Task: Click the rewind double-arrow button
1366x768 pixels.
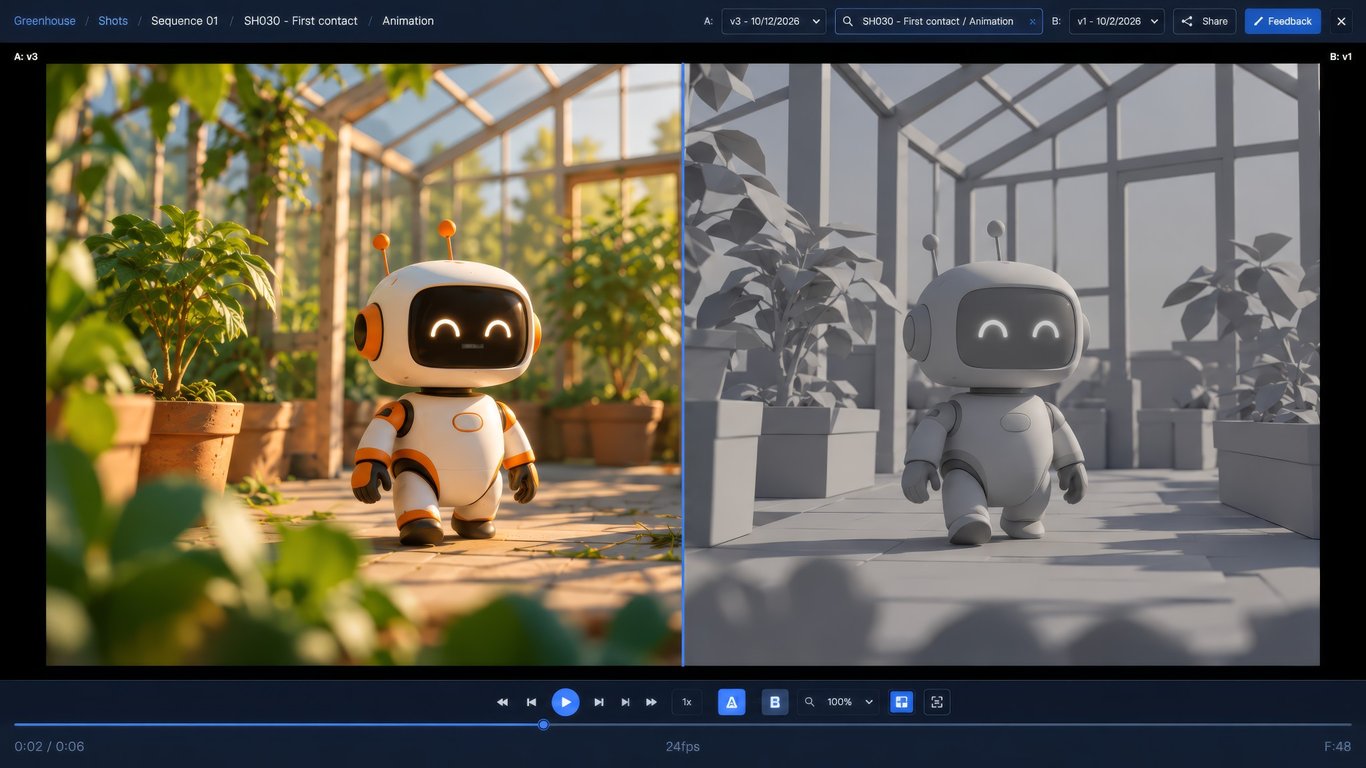Action: (x=502, y=702)
